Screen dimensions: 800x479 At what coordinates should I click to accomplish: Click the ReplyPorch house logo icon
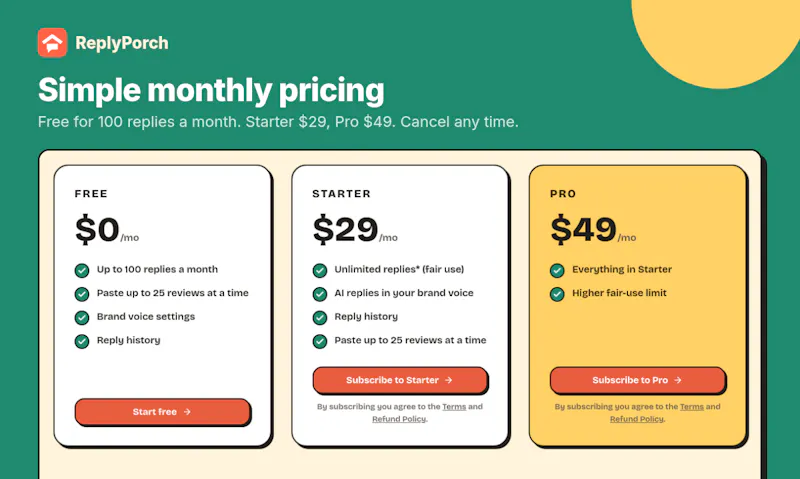(52, 43)
